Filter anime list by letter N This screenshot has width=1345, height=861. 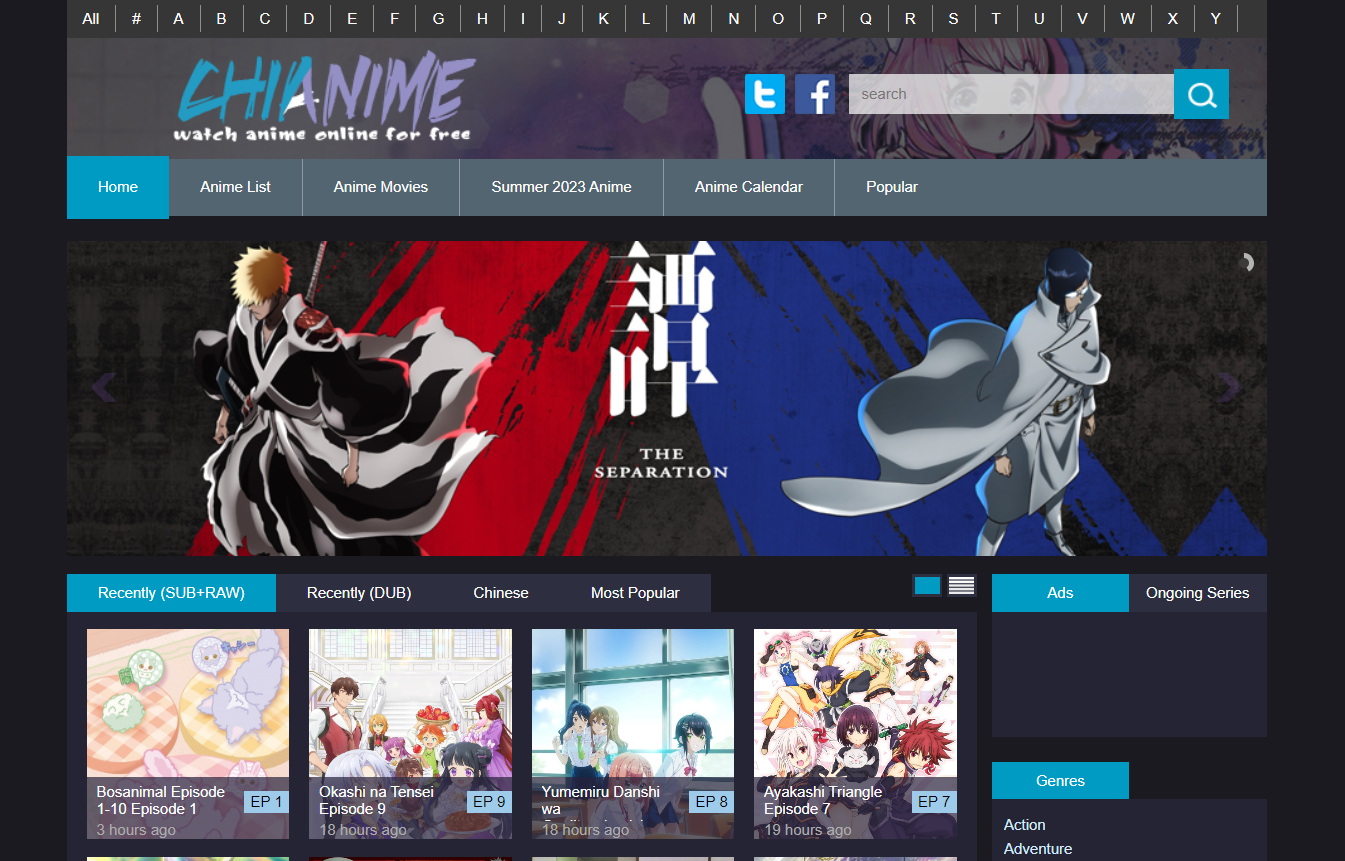click(x=734, y=19)
